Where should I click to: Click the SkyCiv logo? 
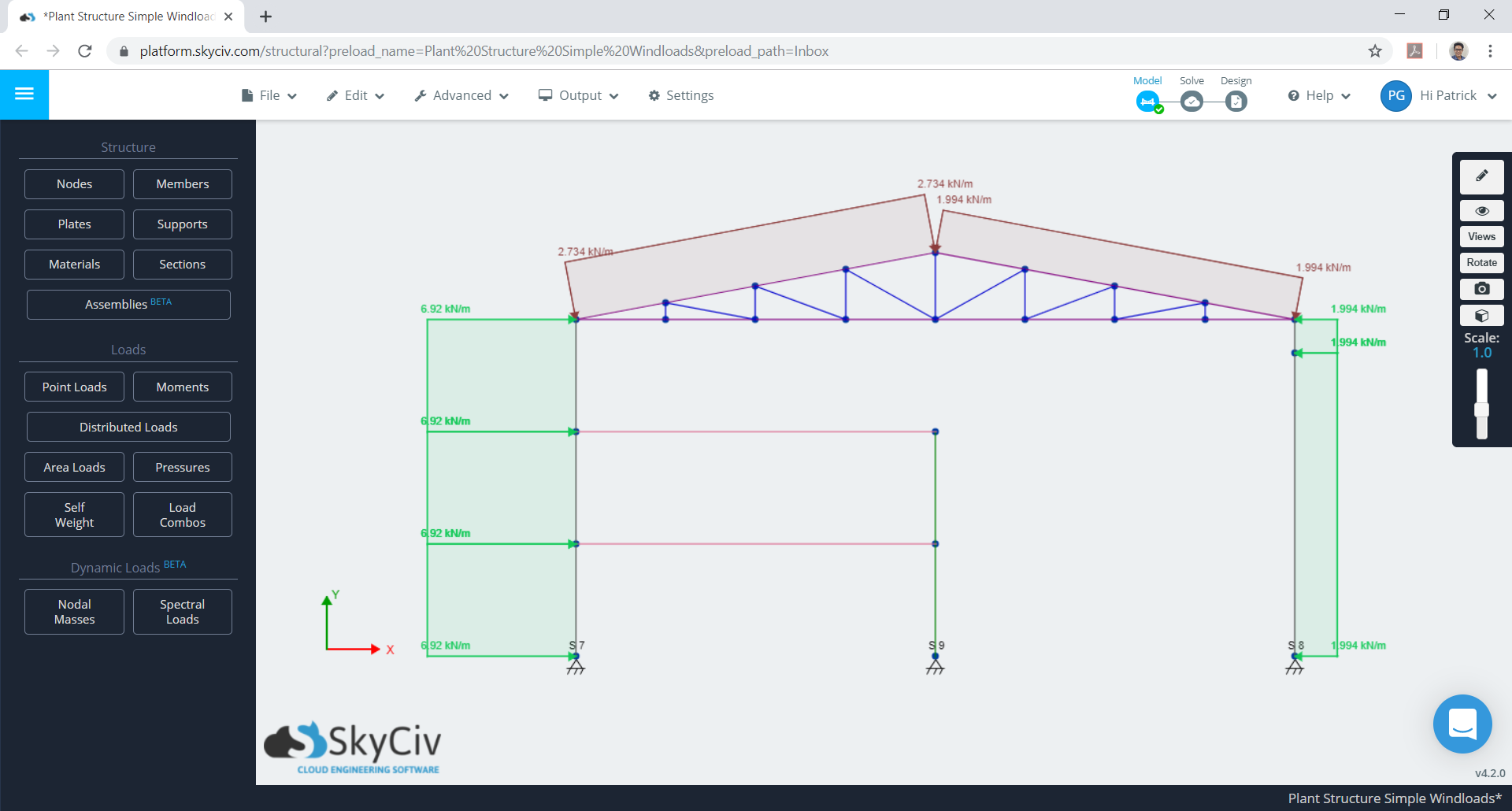[352, 748]
